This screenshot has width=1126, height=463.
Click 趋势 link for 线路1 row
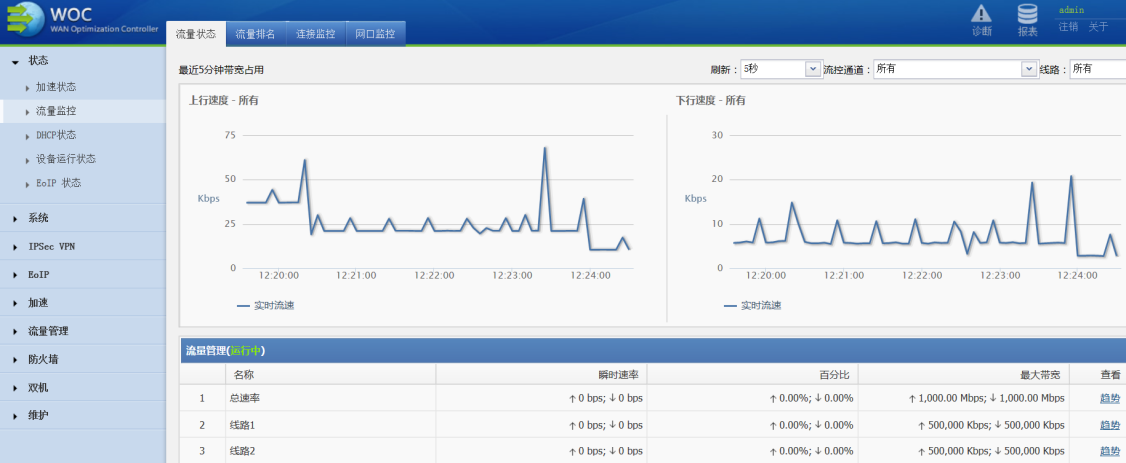[1110, 425]
